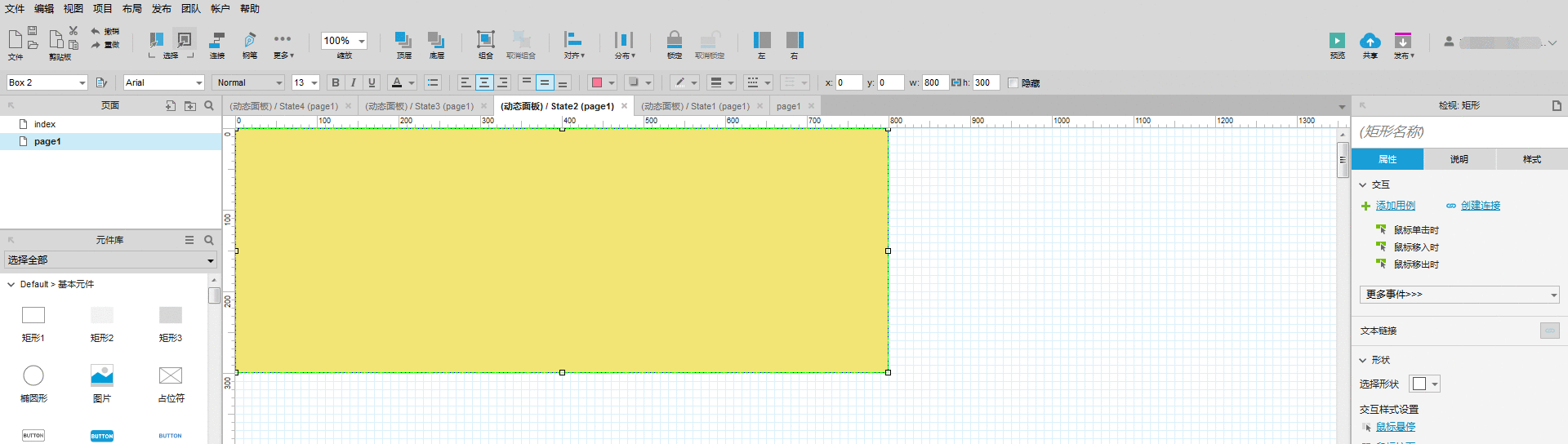Open the font color A swatch
Screen dimensions: 1568x444
tap(397, 82)
